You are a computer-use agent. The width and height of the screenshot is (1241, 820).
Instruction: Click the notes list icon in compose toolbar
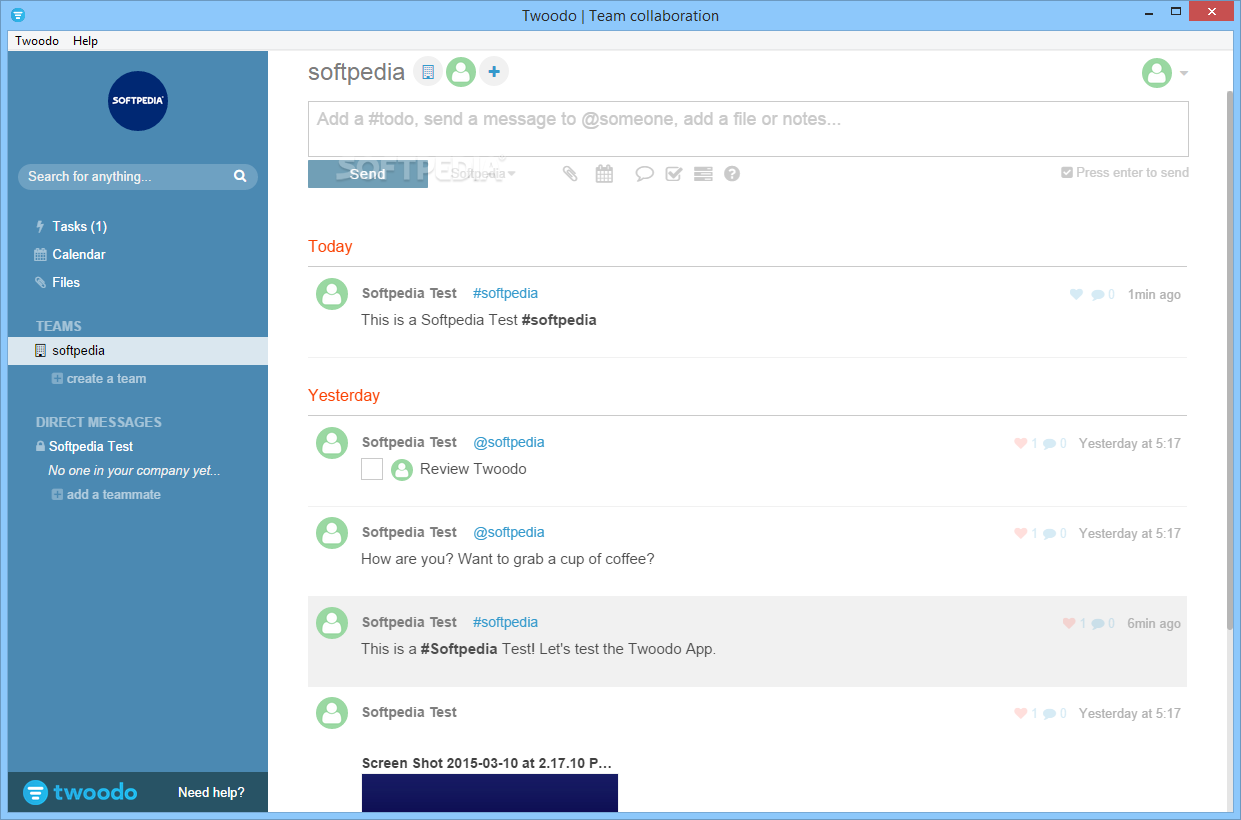pos(703,174)
